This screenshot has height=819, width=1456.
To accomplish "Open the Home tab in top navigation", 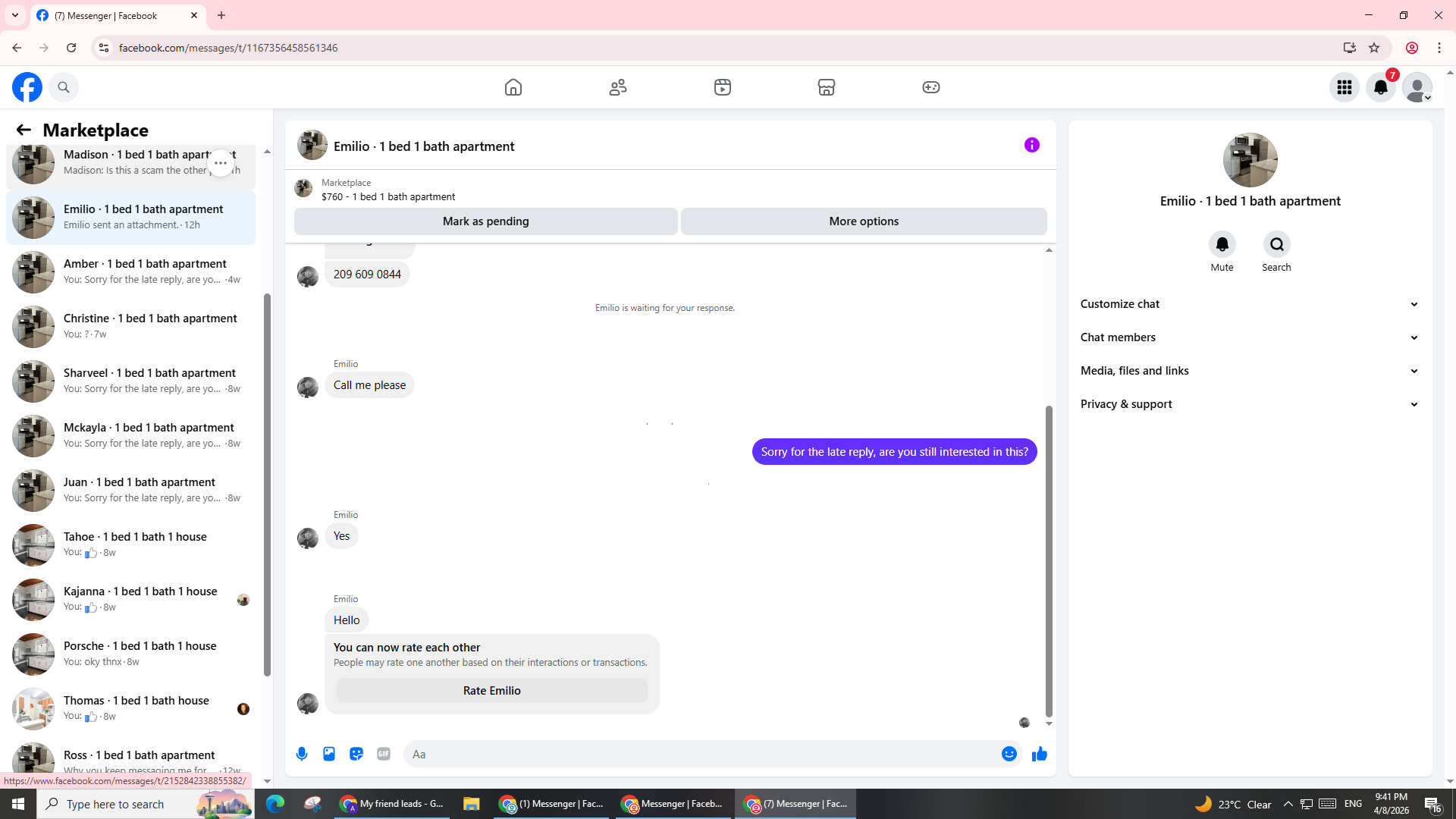I will click(513, 87).
